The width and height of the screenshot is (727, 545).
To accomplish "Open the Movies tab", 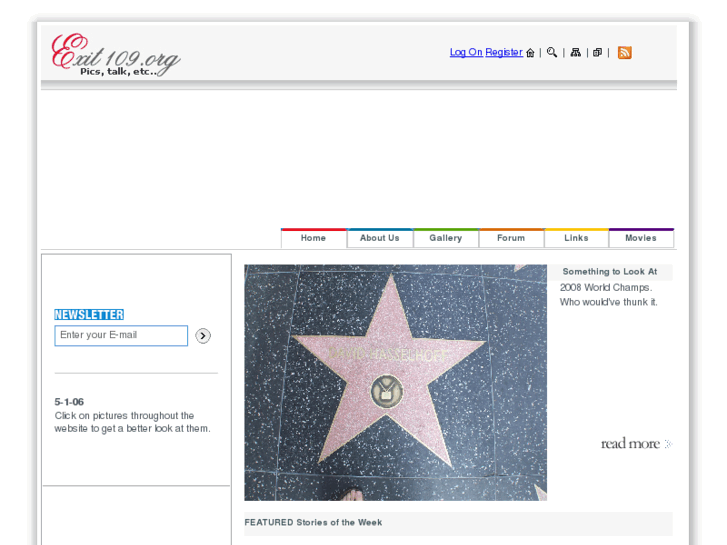I will 641,238.
